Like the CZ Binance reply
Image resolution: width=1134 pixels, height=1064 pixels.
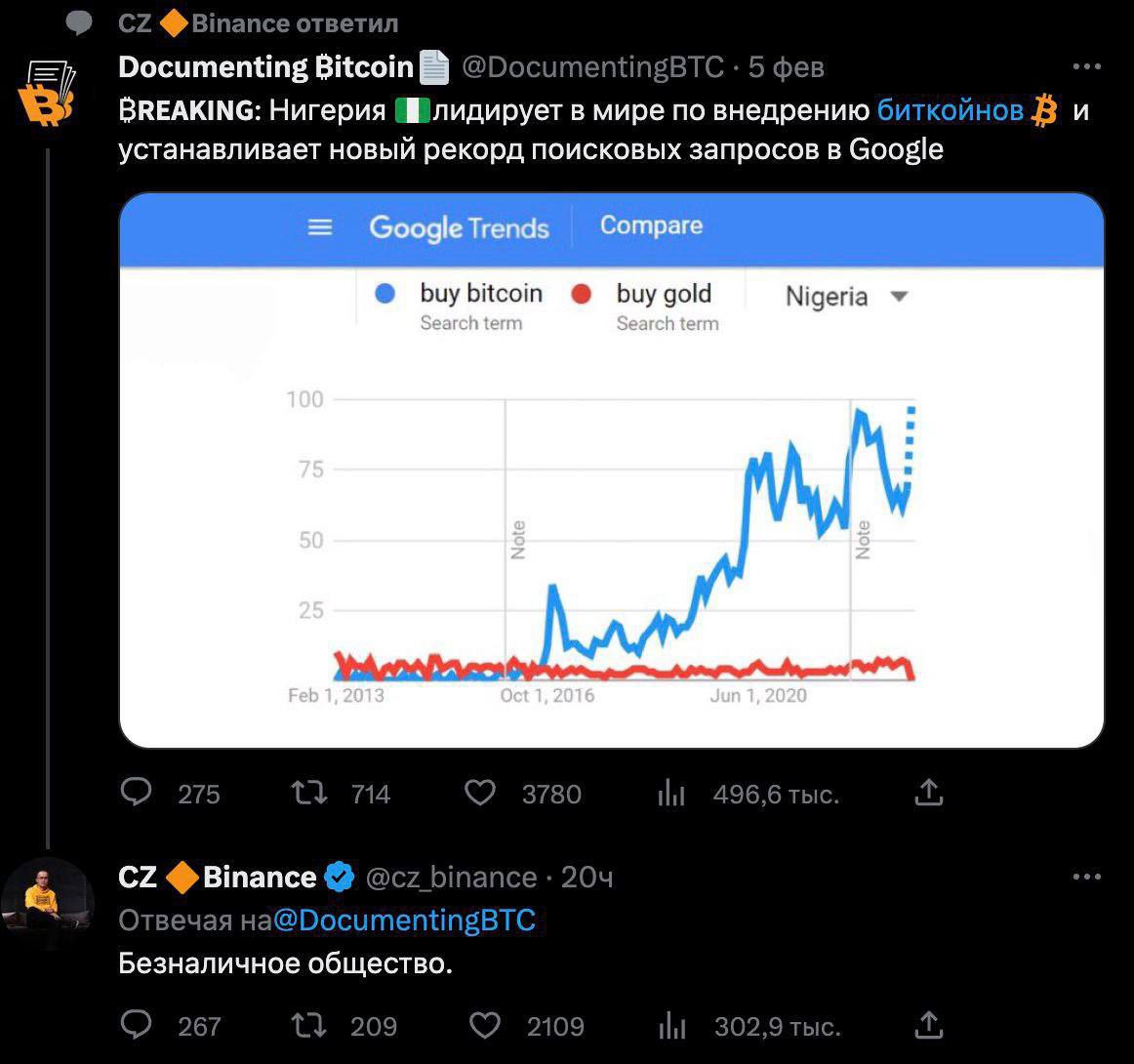click(x=485, y=1024)
